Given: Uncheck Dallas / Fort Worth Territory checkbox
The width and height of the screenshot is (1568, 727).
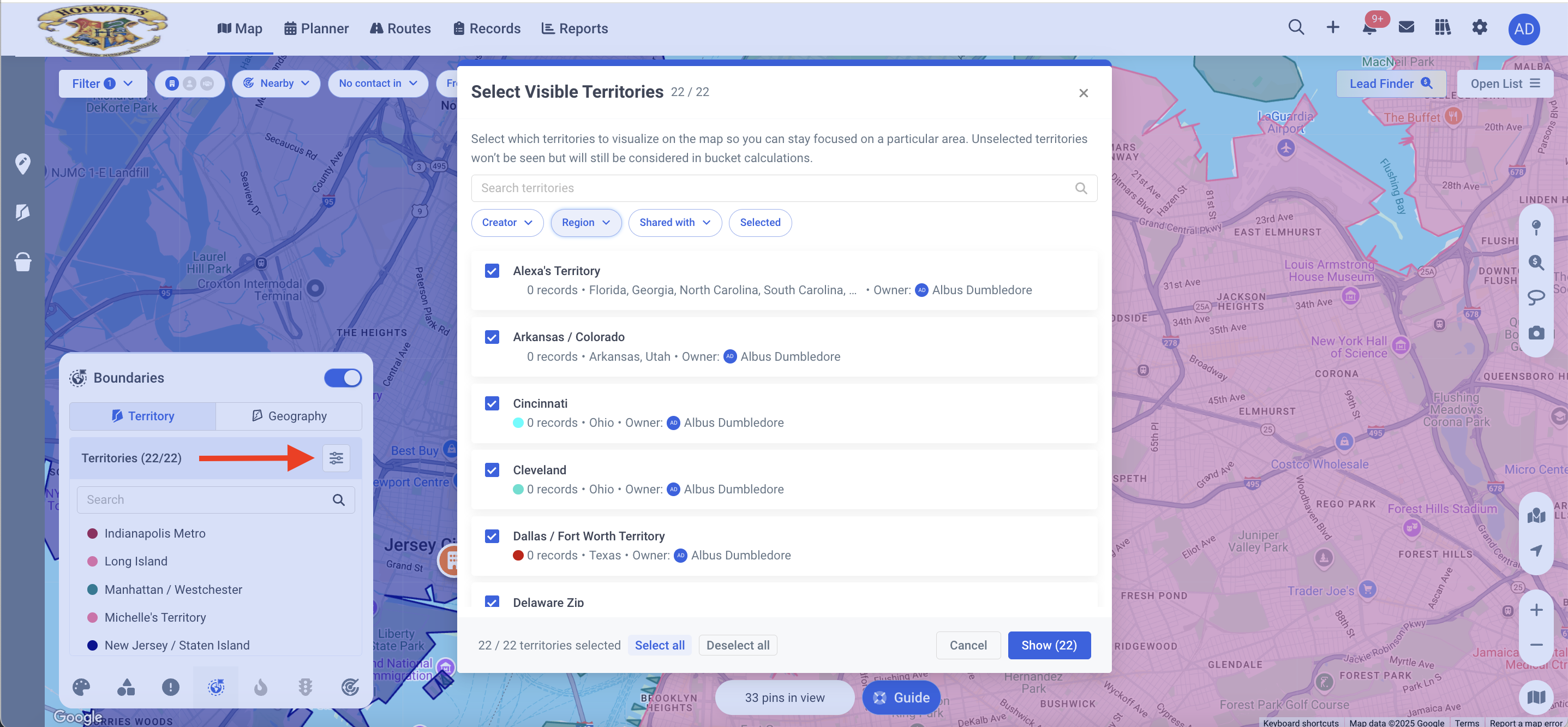Looking at the screenshot, I should tap(492, 536).
